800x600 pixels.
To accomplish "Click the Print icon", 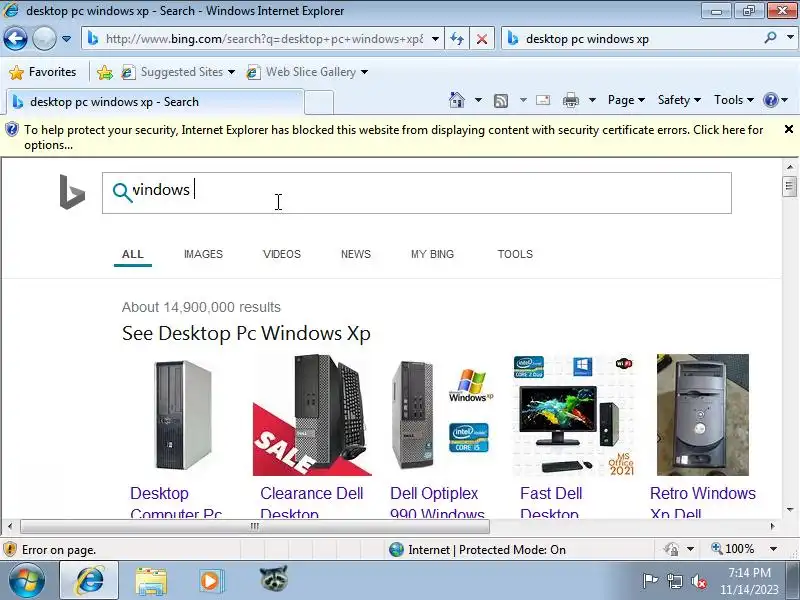I will (570, 100).
